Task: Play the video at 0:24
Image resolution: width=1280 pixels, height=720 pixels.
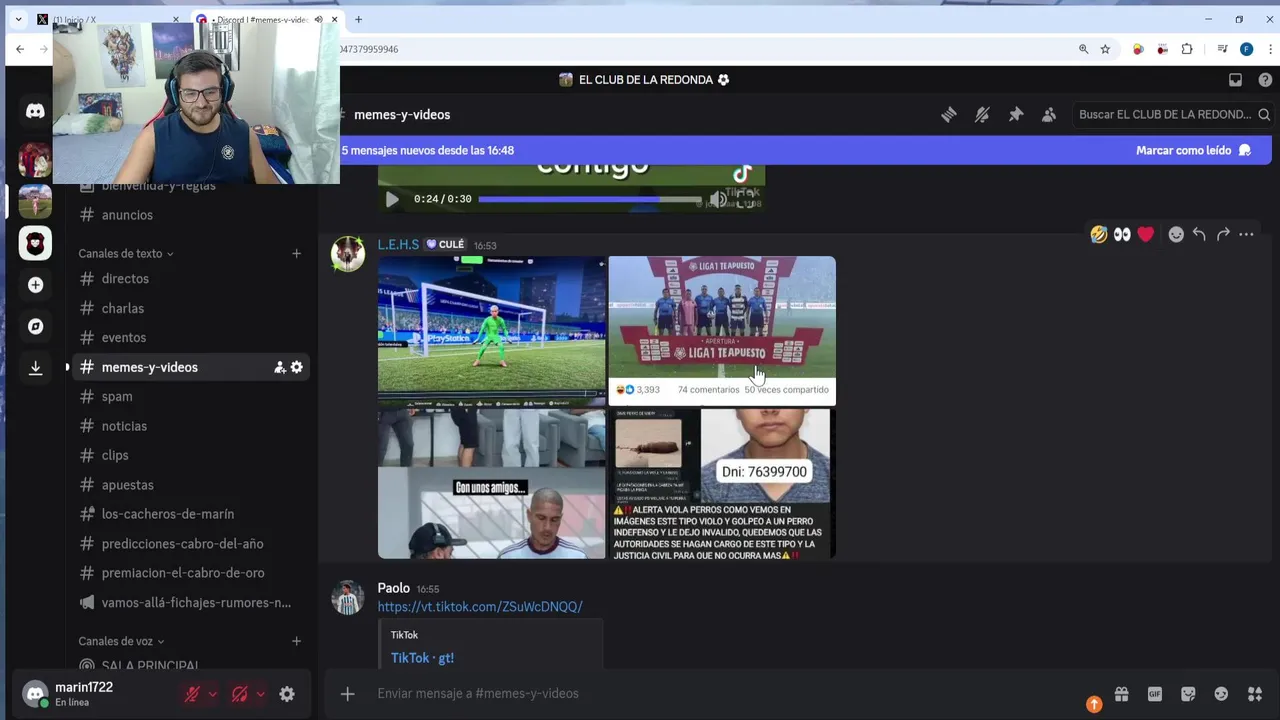Action: coord(392,199)
